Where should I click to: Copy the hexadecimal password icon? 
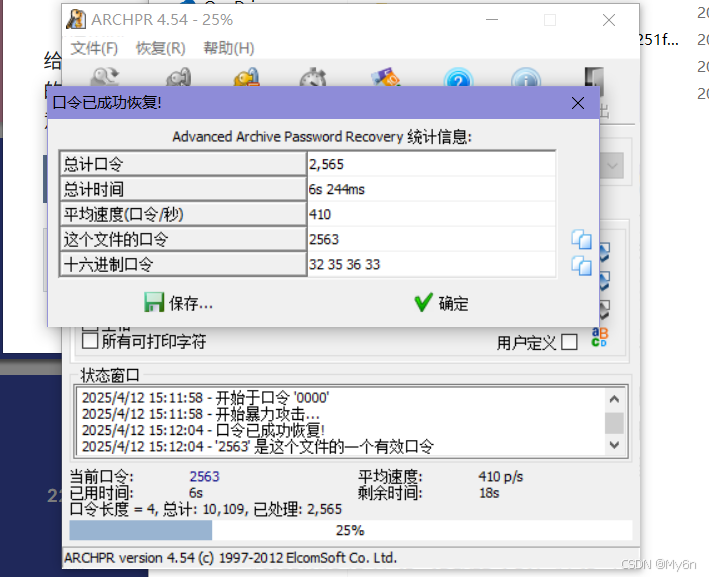(x=581, y=265)
